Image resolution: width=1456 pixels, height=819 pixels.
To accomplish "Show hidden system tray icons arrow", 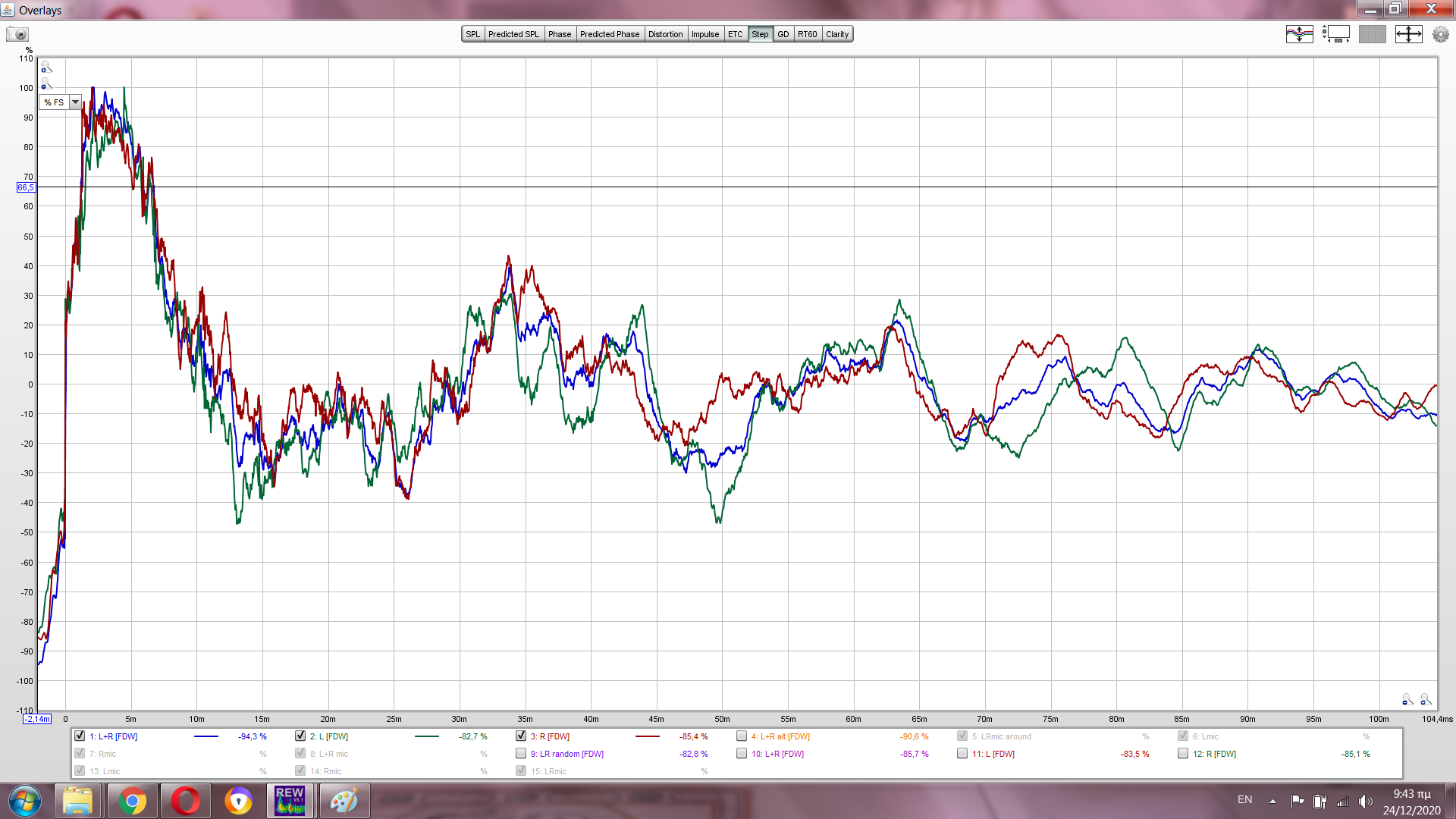I will [x=1272, y=801].
